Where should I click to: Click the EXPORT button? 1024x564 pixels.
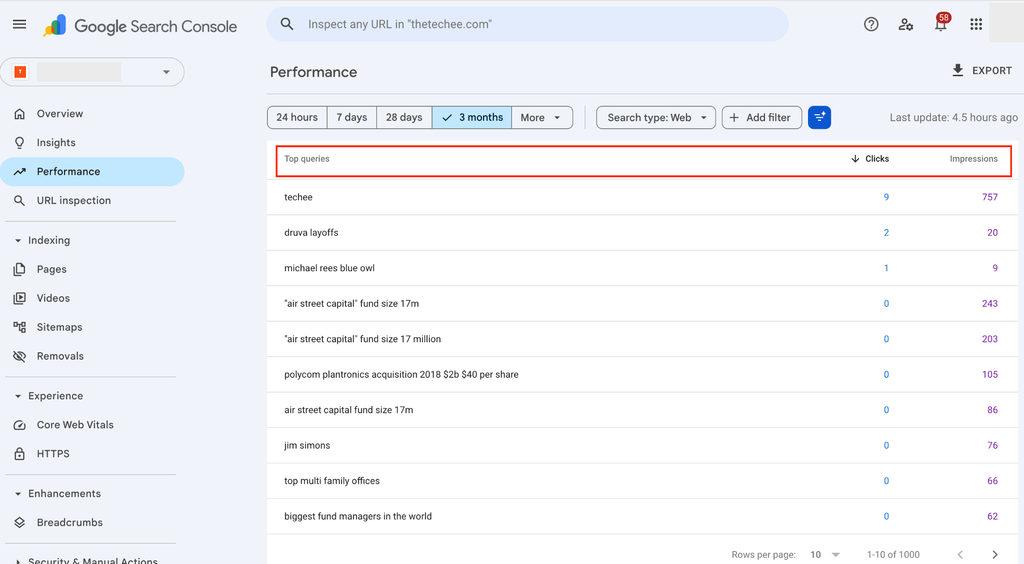[982, 70]
